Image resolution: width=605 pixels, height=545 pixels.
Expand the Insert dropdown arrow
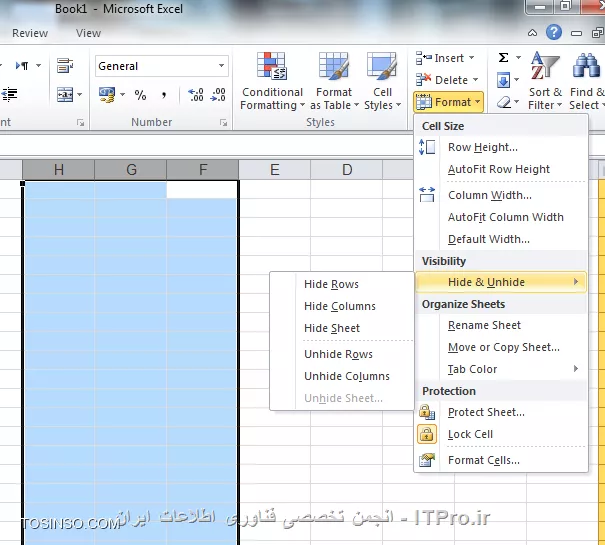pos(471,58)
